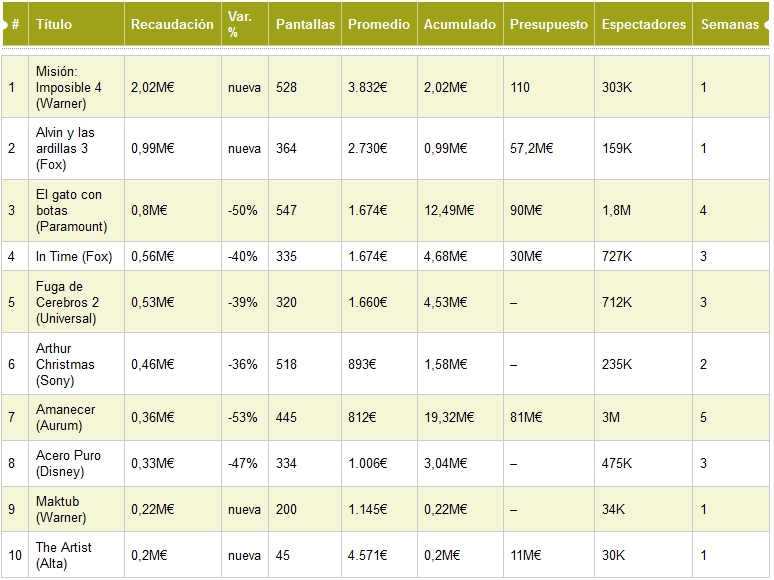774x580 pixels.
Task: Select the Título column header
Action: coord(54,24)
